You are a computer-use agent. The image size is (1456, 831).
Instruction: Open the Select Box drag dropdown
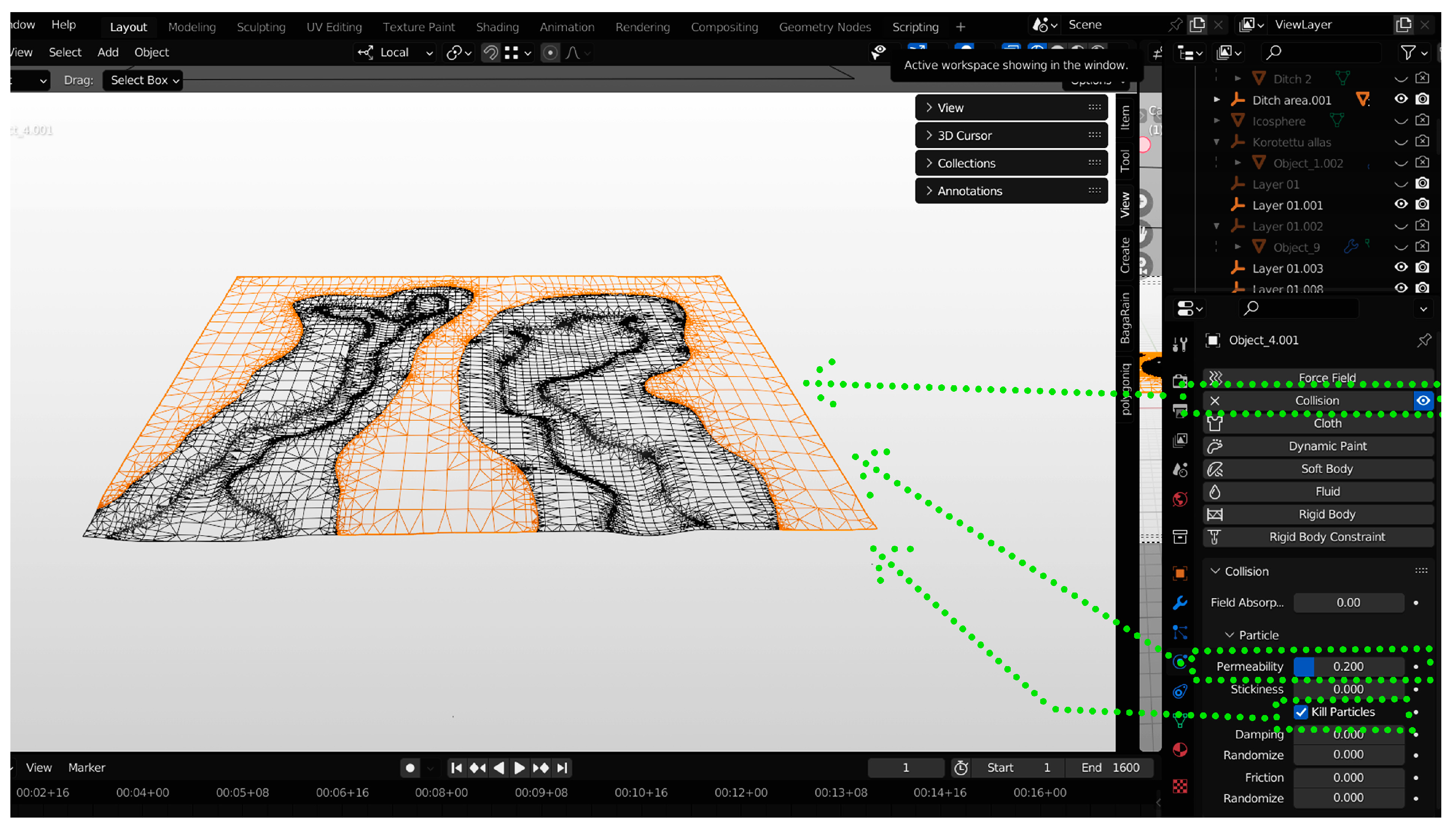click(x=144, y=80)
